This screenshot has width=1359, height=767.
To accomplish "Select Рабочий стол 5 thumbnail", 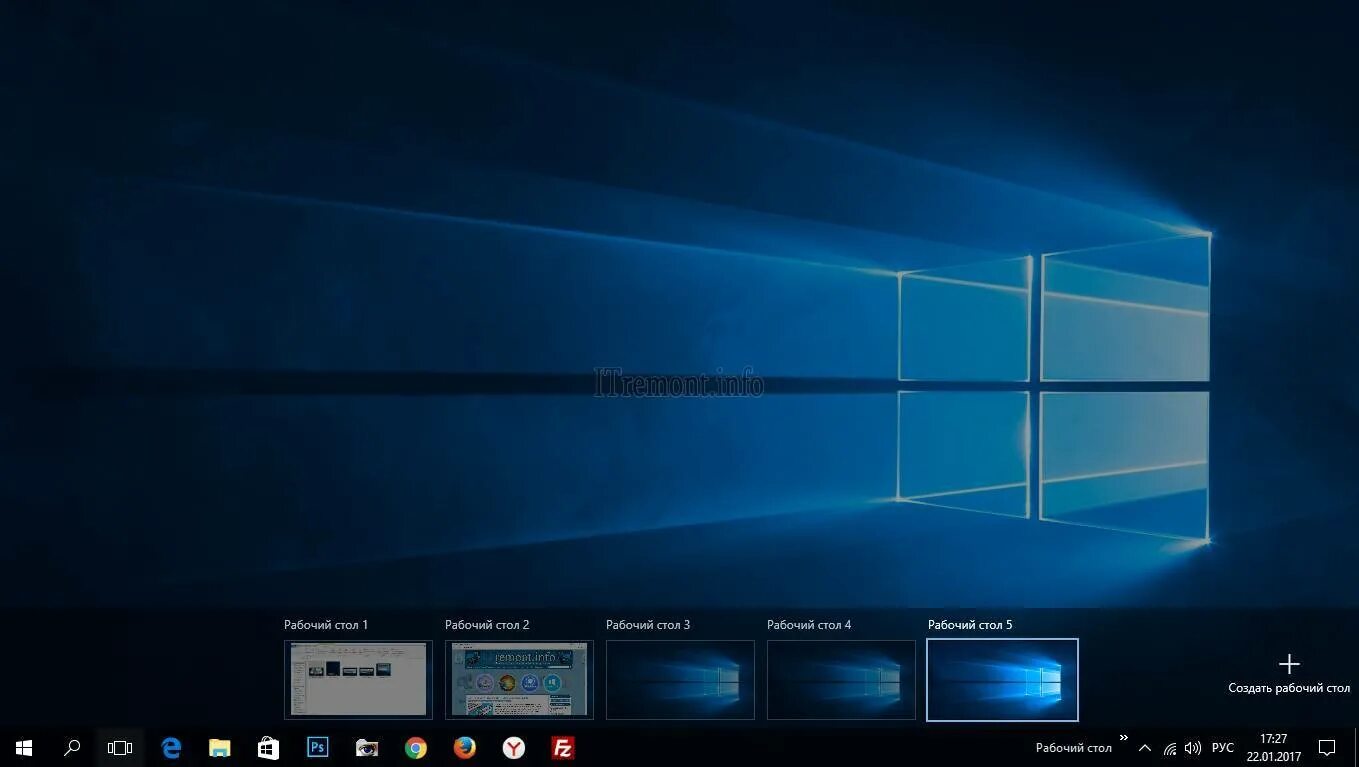I will (1002, 680).
